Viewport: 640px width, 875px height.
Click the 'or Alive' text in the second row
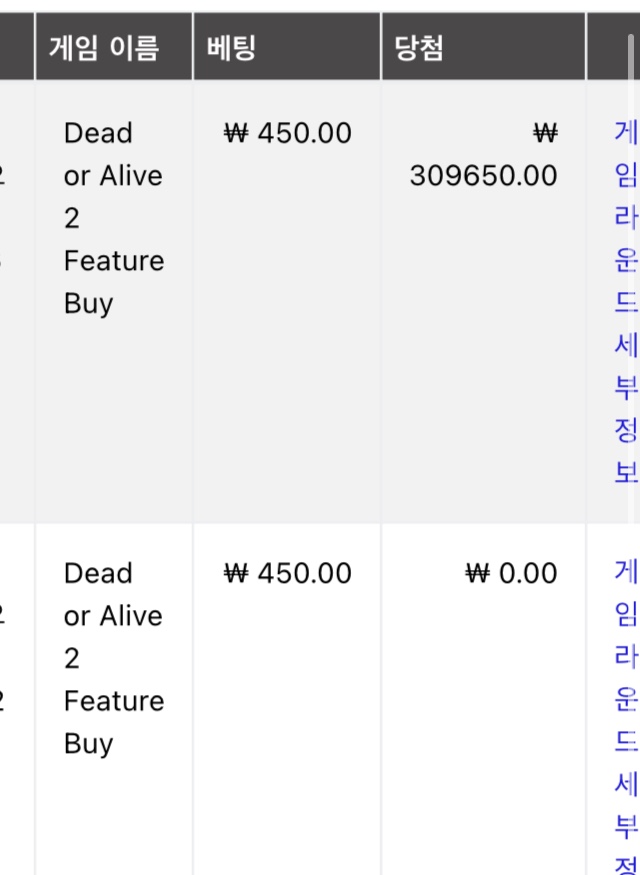[x=113, y=616]
